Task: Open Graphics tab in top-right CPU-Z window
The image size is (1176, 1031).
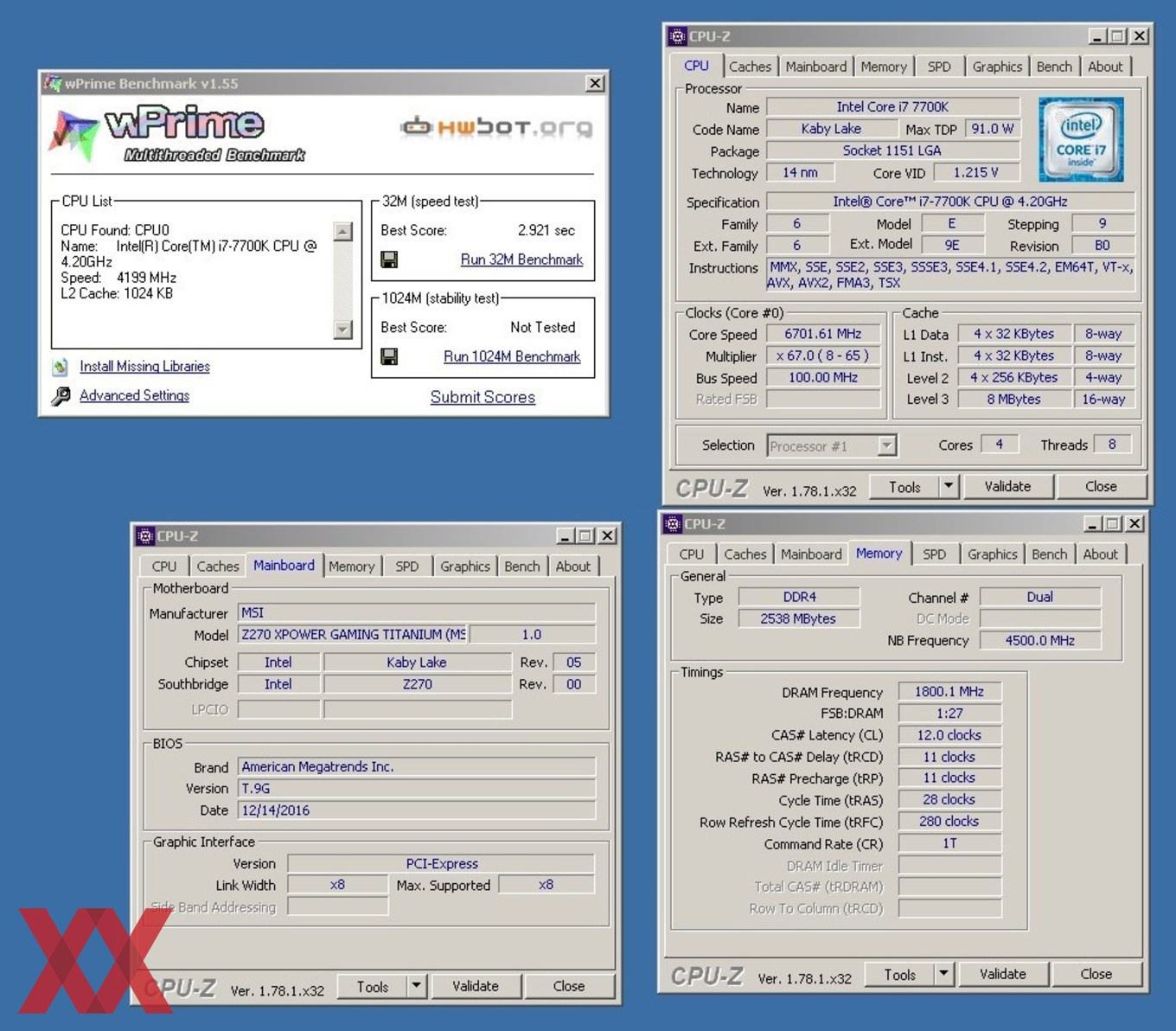Action: 997,67
